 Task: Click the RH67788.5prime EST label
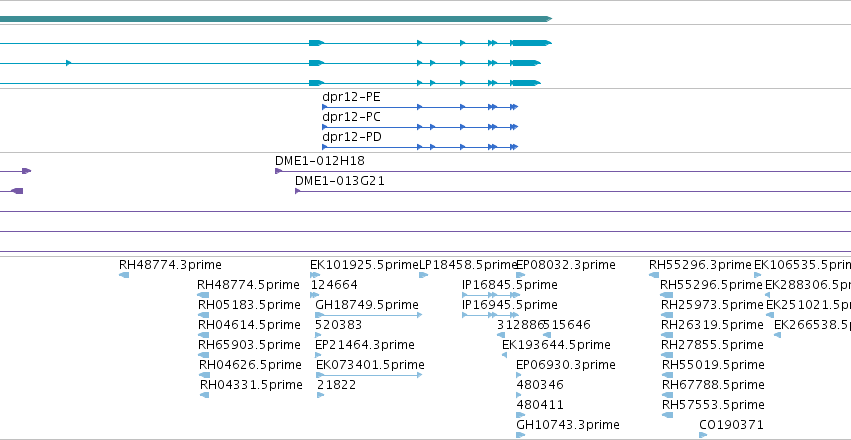714,385
